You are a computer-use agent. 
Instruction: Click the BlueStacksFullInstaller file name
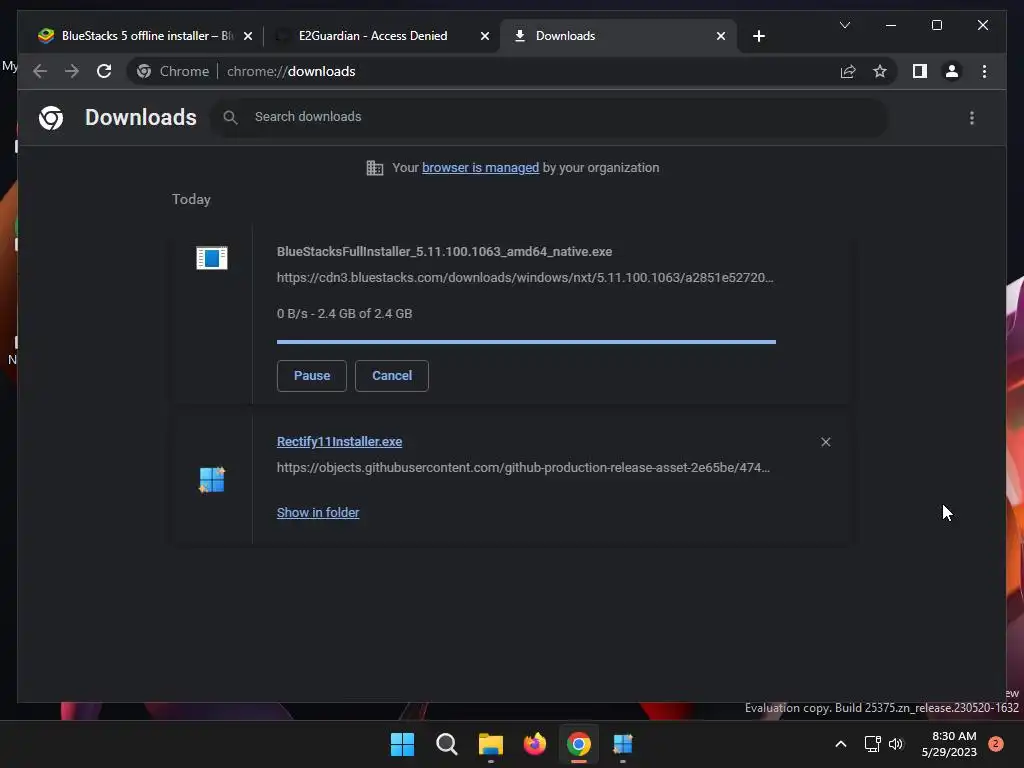click(x=444, y=251)
